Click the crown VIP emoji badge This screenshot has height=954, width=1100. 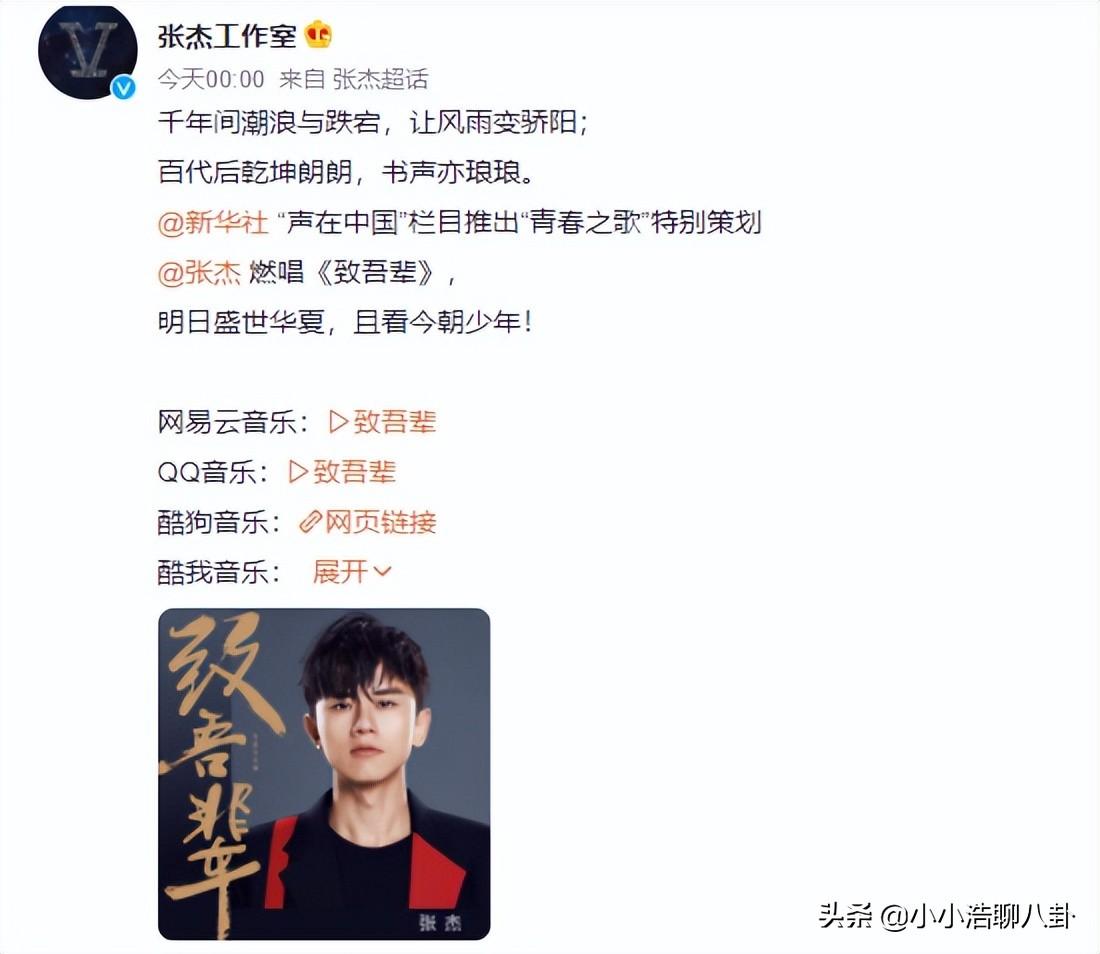(x=318, y=35)
